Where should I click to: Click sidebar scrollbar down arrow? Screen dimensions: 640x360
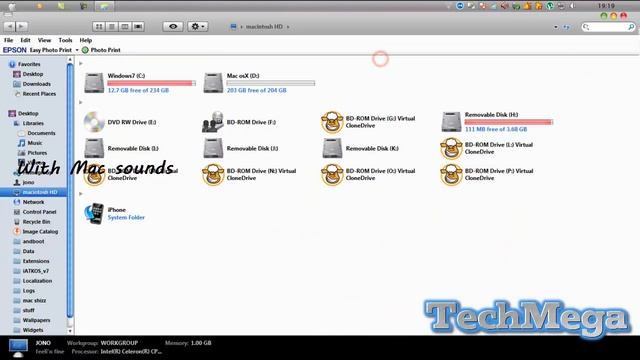[70, 331]
